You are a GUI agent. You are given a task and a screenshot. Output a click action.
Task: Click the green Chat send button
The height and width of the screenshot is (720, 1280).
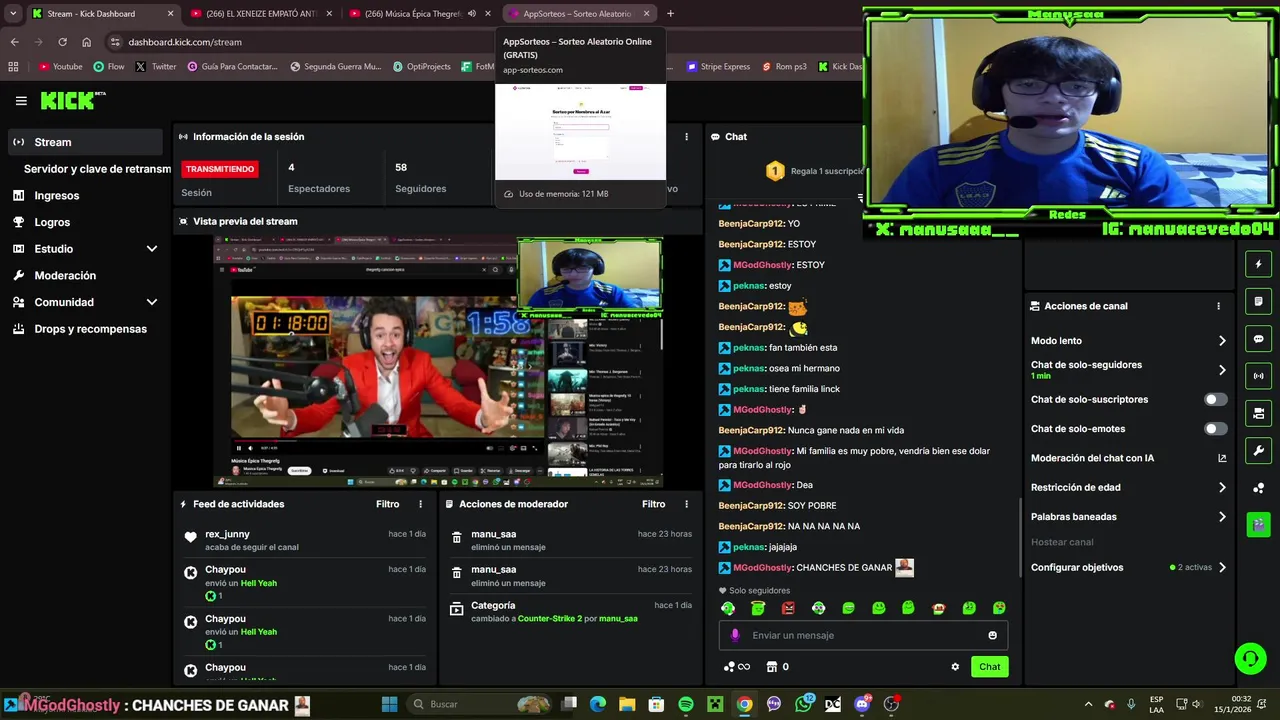[989, 667]
